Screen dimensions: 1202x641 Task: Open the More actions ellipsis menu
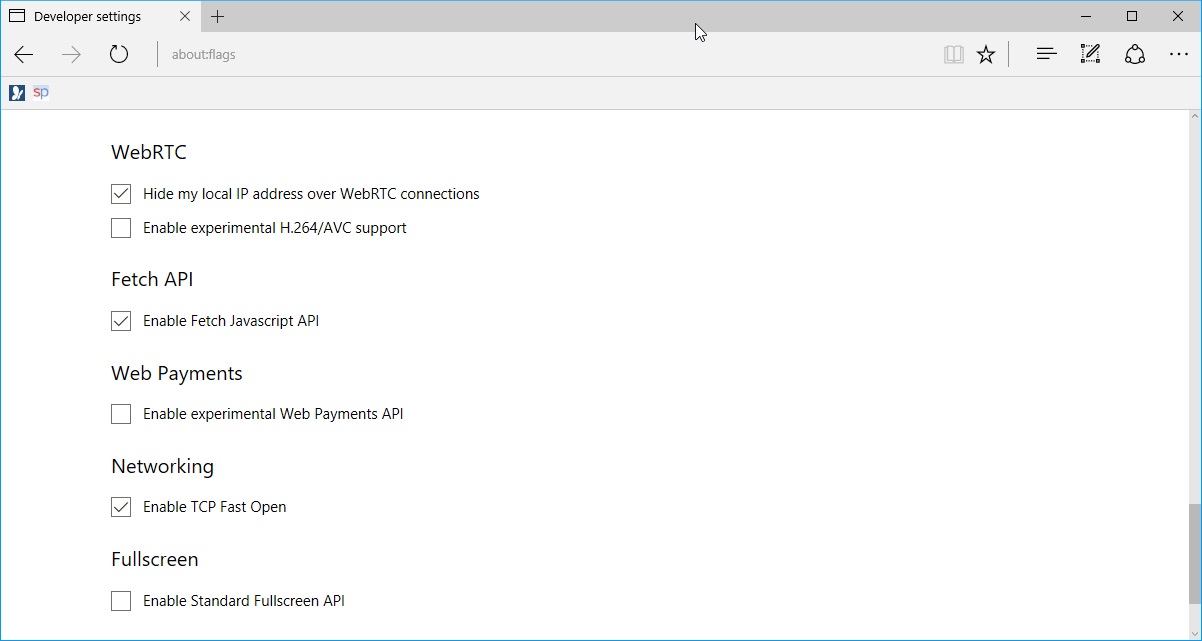tap(1179, 55)
